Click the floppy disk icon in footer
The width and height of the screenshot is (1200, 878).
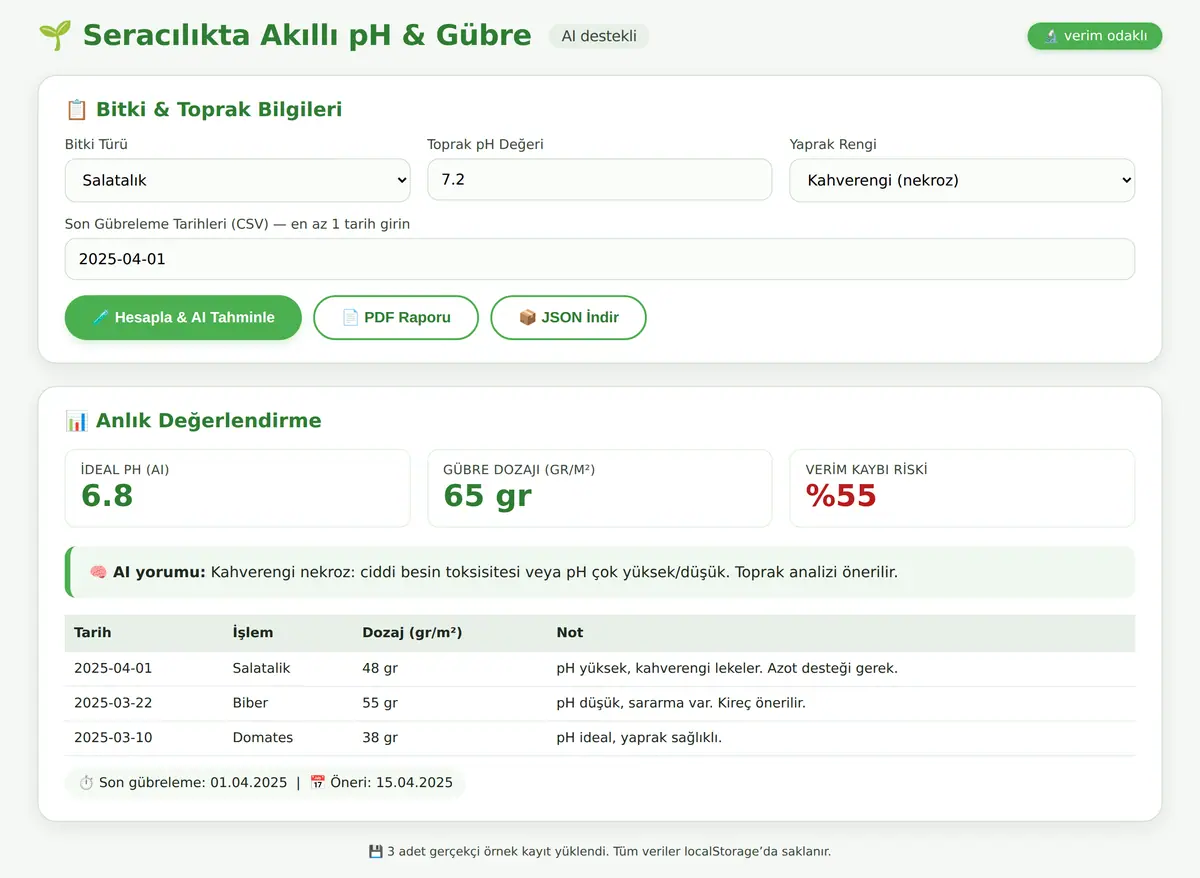[376, 852]
